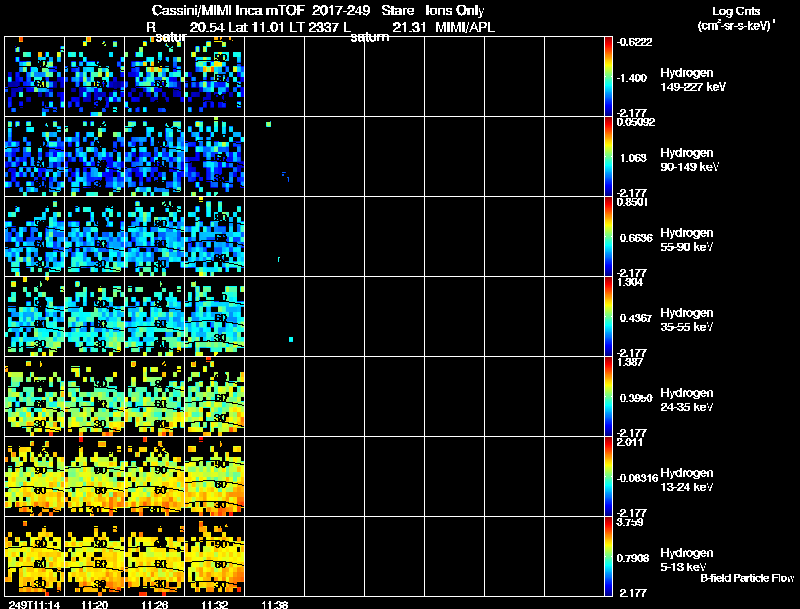Click the Hydrogen 24-35 keV label
The height and width of the screenshot is (609, 800).
click(687, 400)
